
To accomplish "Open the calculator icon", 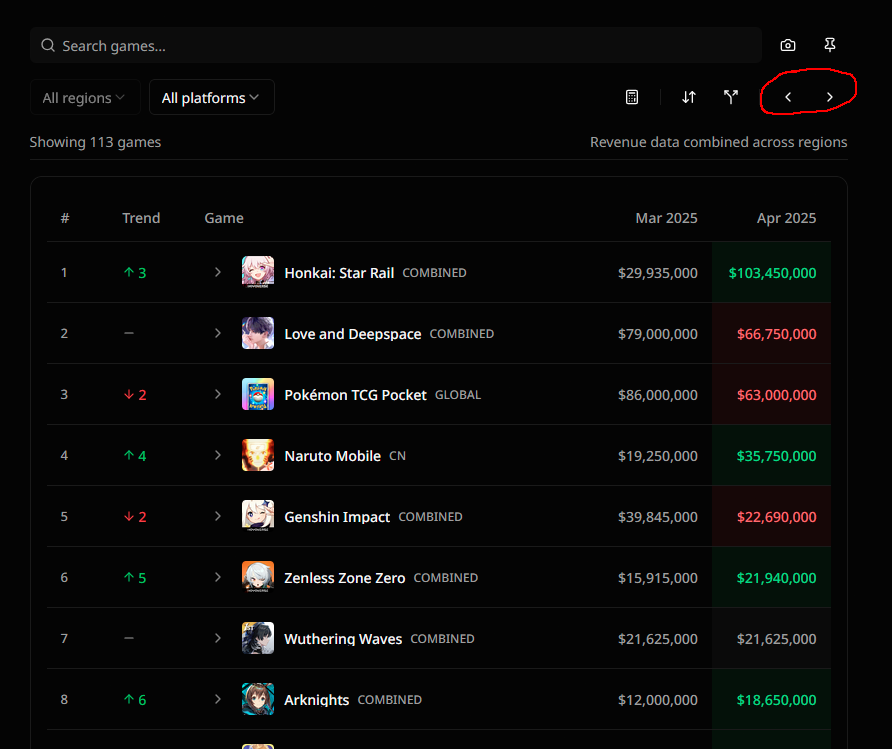I will coord(631,97).
